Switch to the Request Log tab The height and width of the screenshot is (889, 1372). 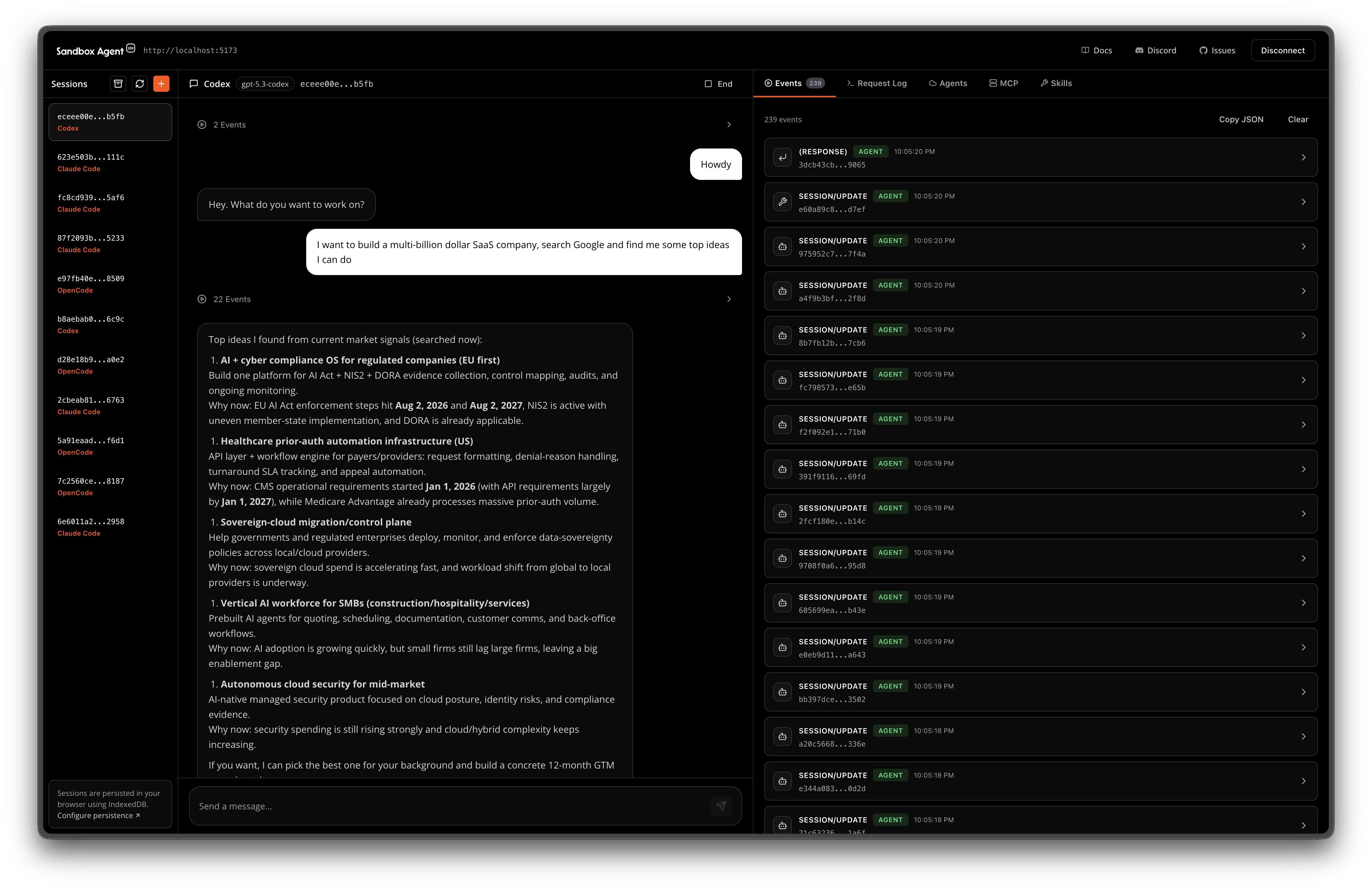click(x=877, y=84)
